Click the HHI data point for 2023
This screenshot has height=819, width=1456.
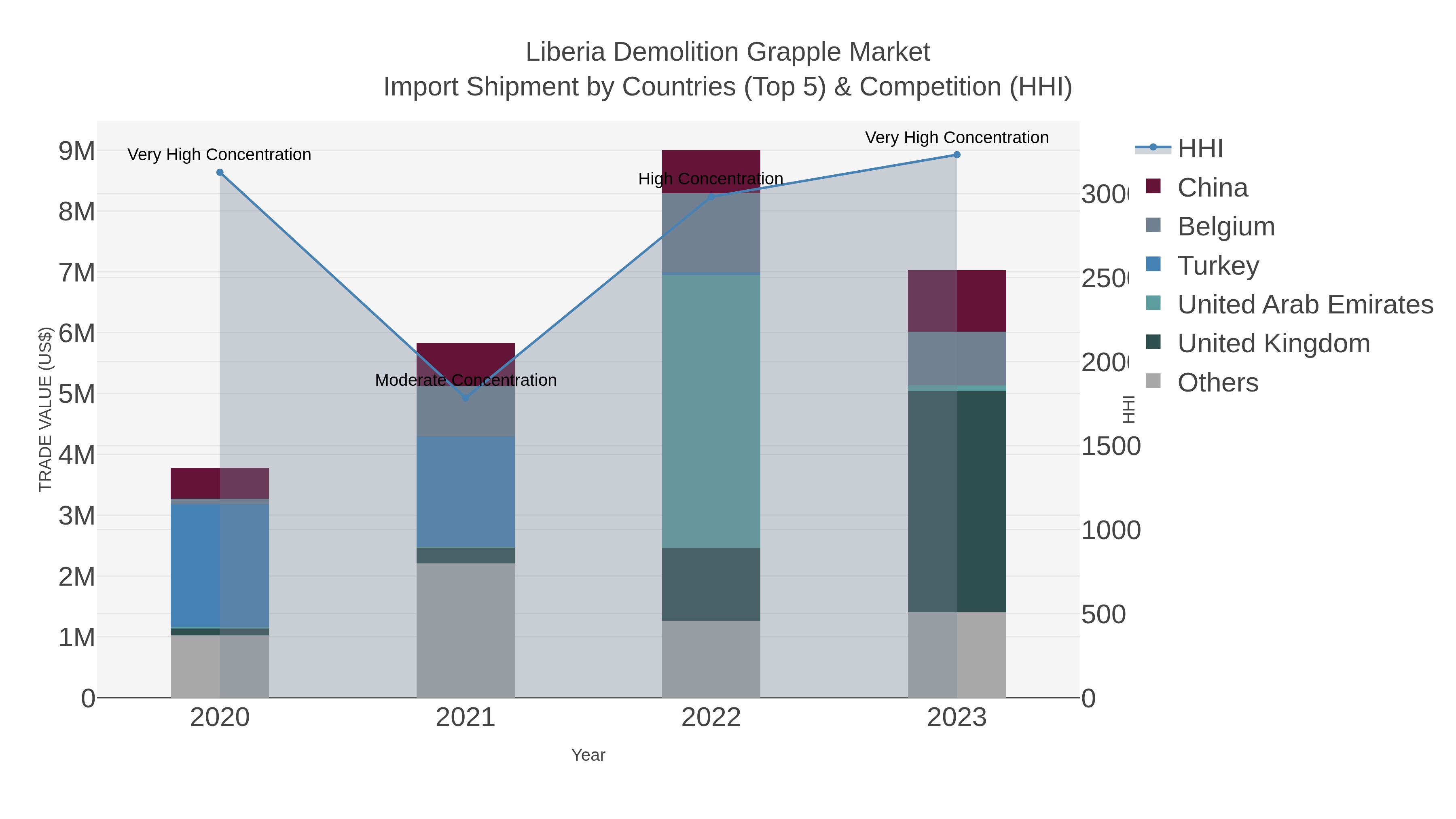coord(957,155)
